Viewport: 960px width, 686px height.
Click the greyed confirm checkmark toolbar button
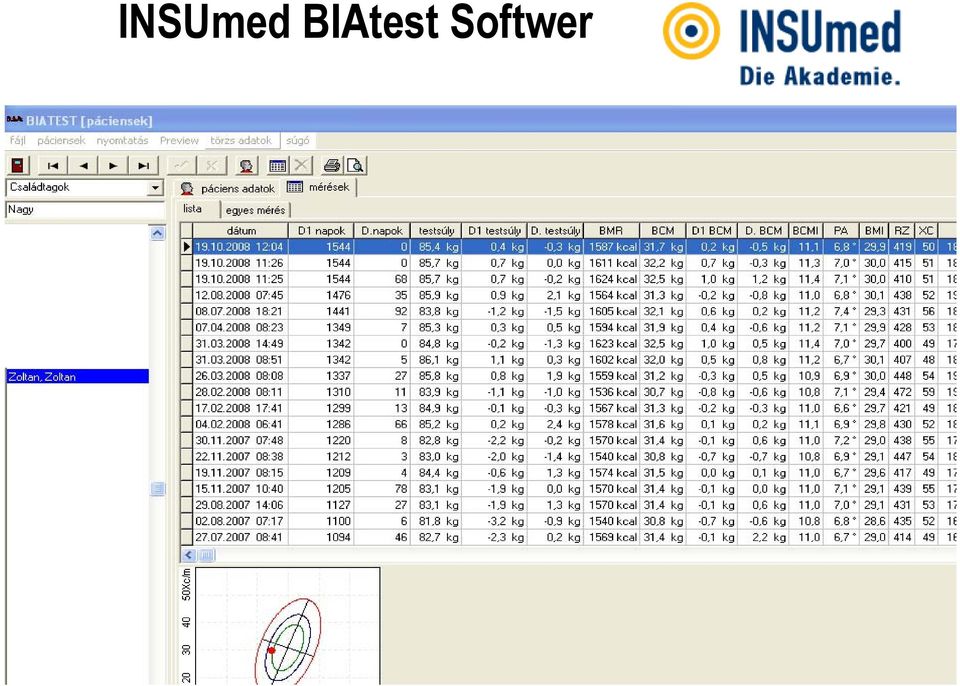(181, 165)
